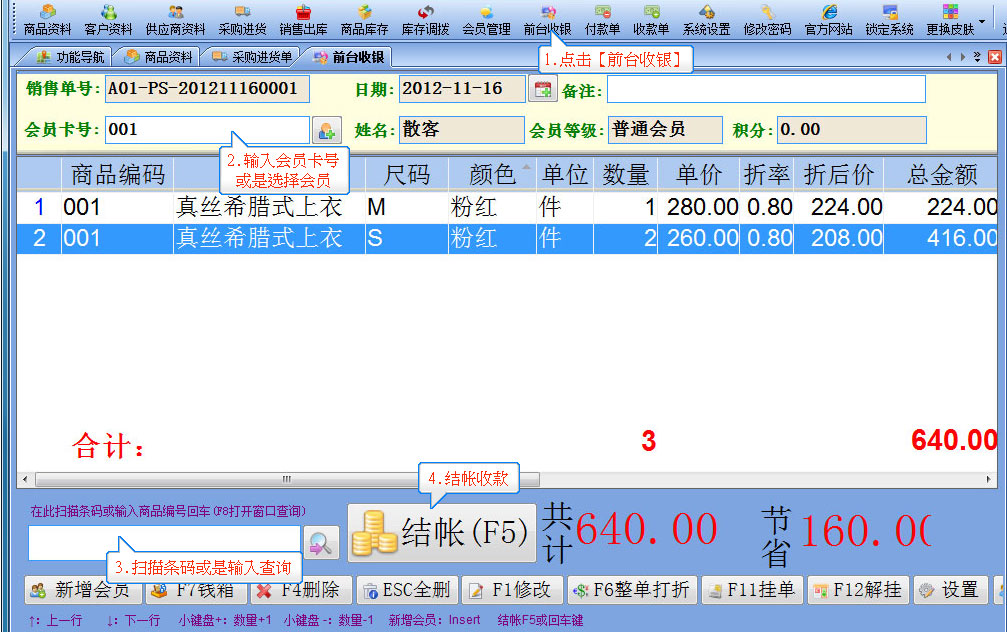Launch 库存调拨 from the toolbar
The width and height of the screenshot is (1007, 634).
(x=425, y=19)
